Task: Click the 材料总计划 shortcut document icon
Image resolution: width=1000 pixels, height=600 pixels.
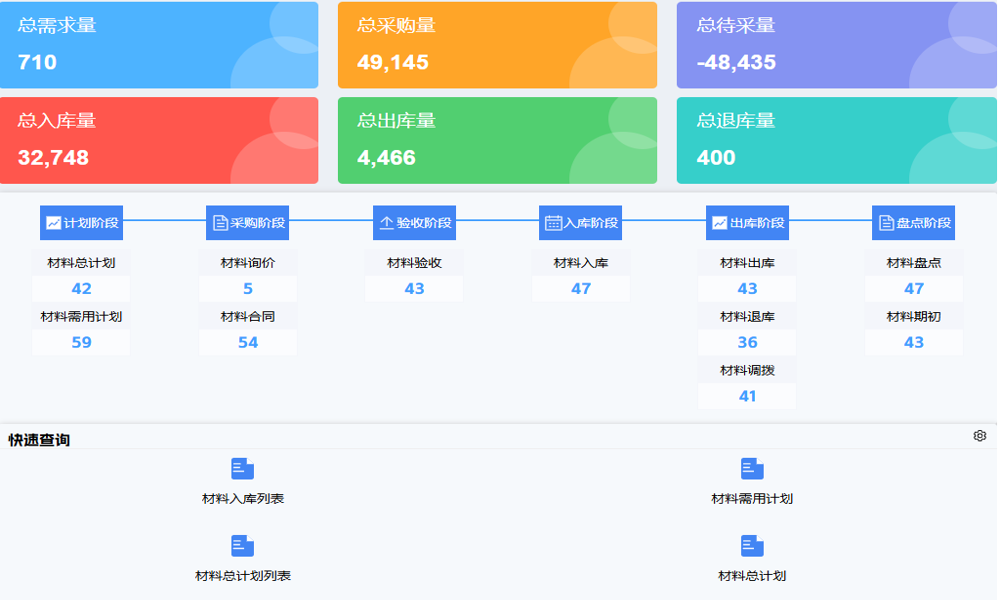Action: [752, 546]
